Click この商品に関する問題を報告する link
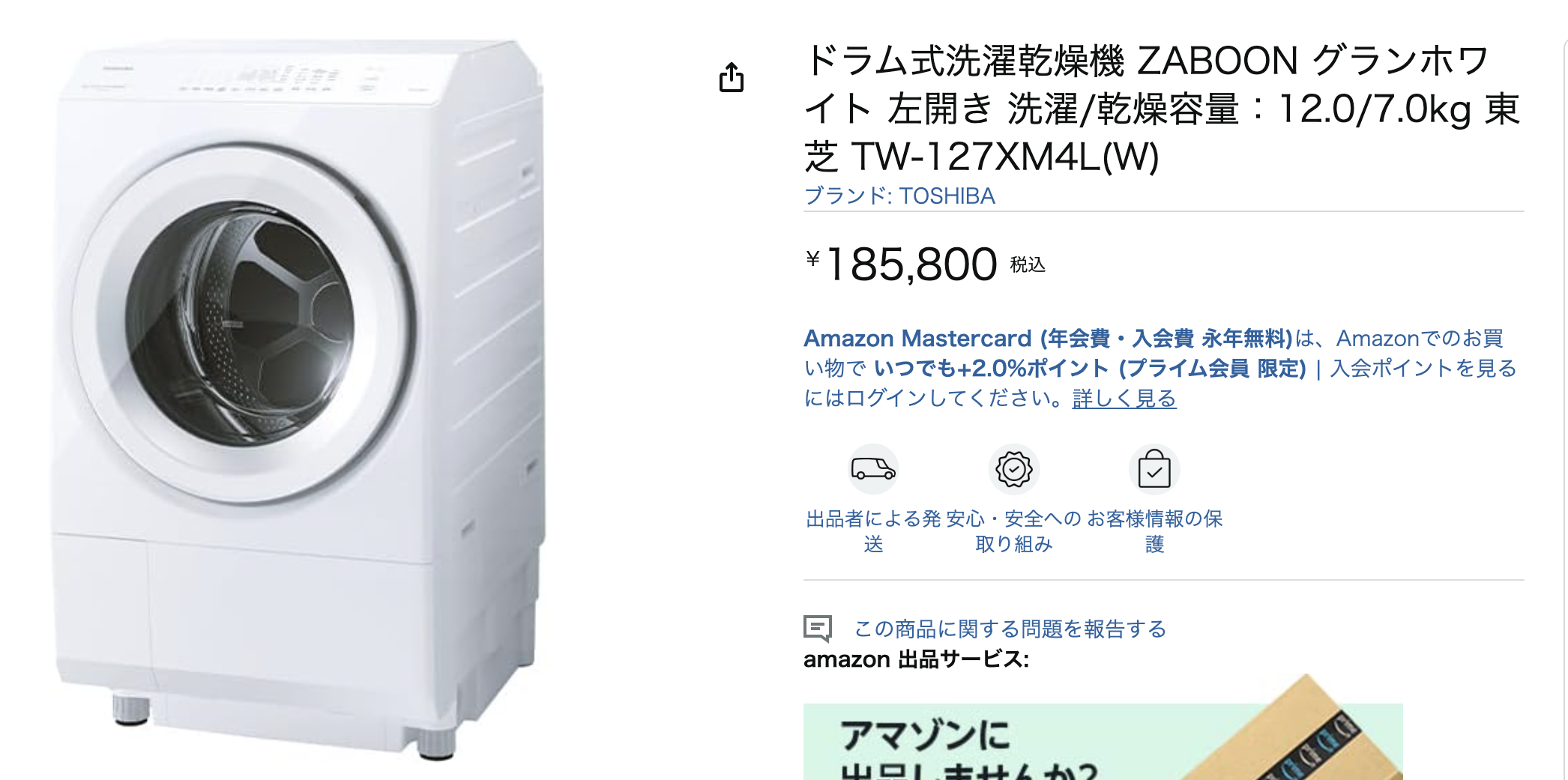This screenshot has width=1568, height=780. point(1010,629)
